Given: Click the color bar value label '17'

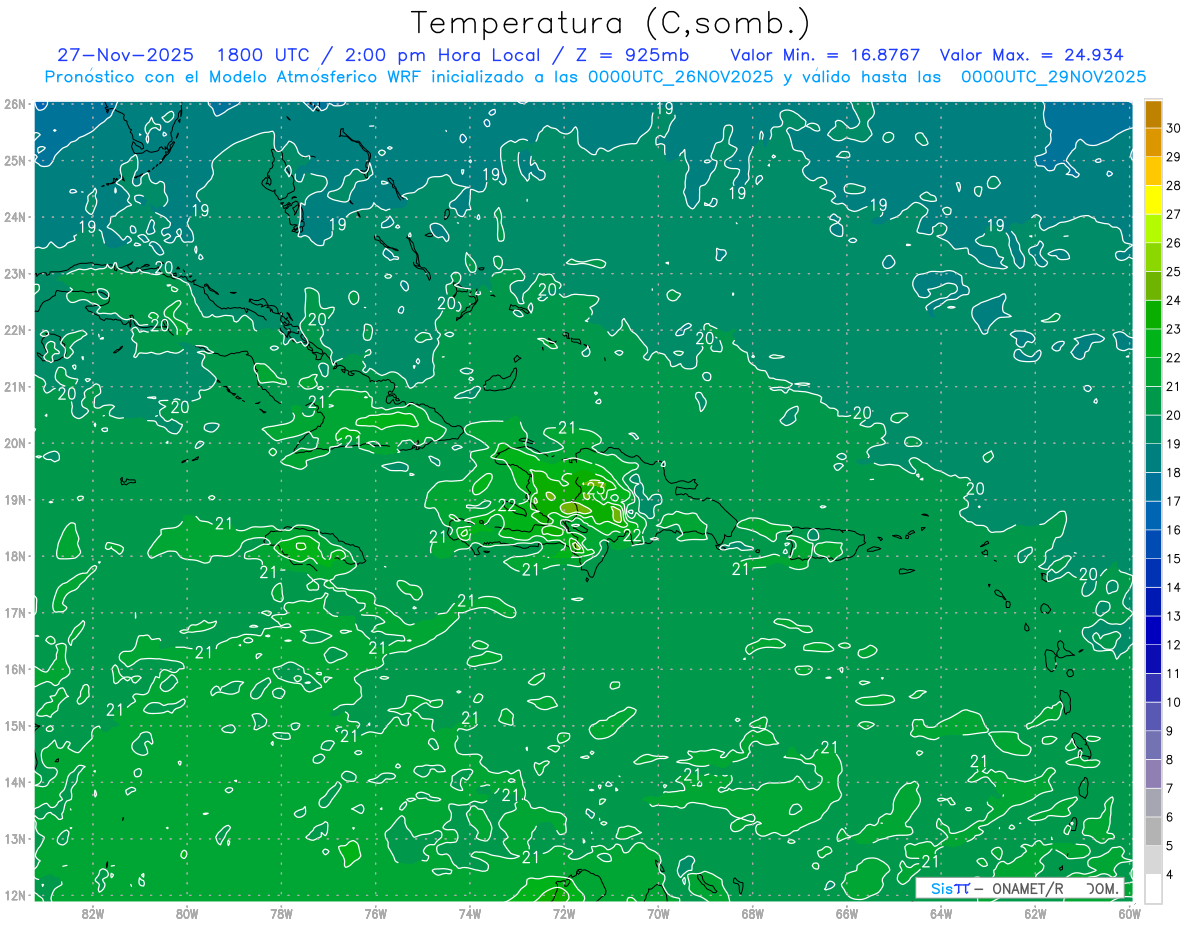Looking at the screenshot, I should click(x=1174, y=501).
